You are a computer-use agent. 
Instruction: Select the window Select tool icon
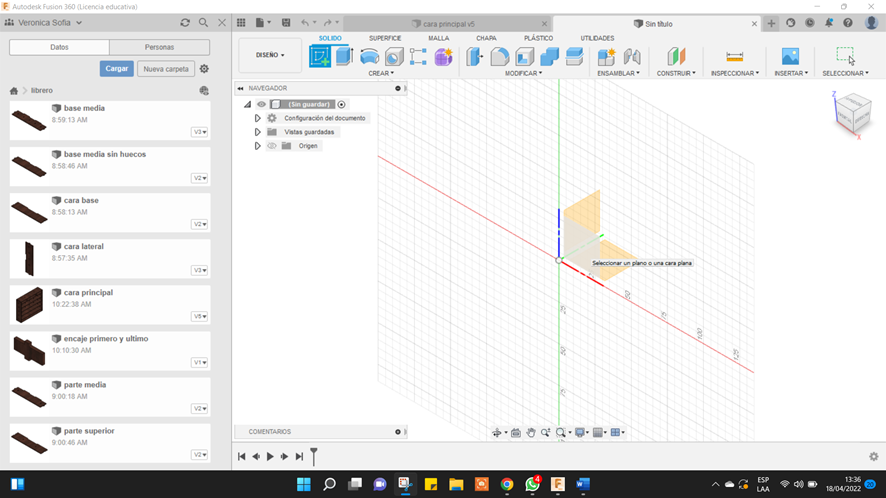coord(845,56)
